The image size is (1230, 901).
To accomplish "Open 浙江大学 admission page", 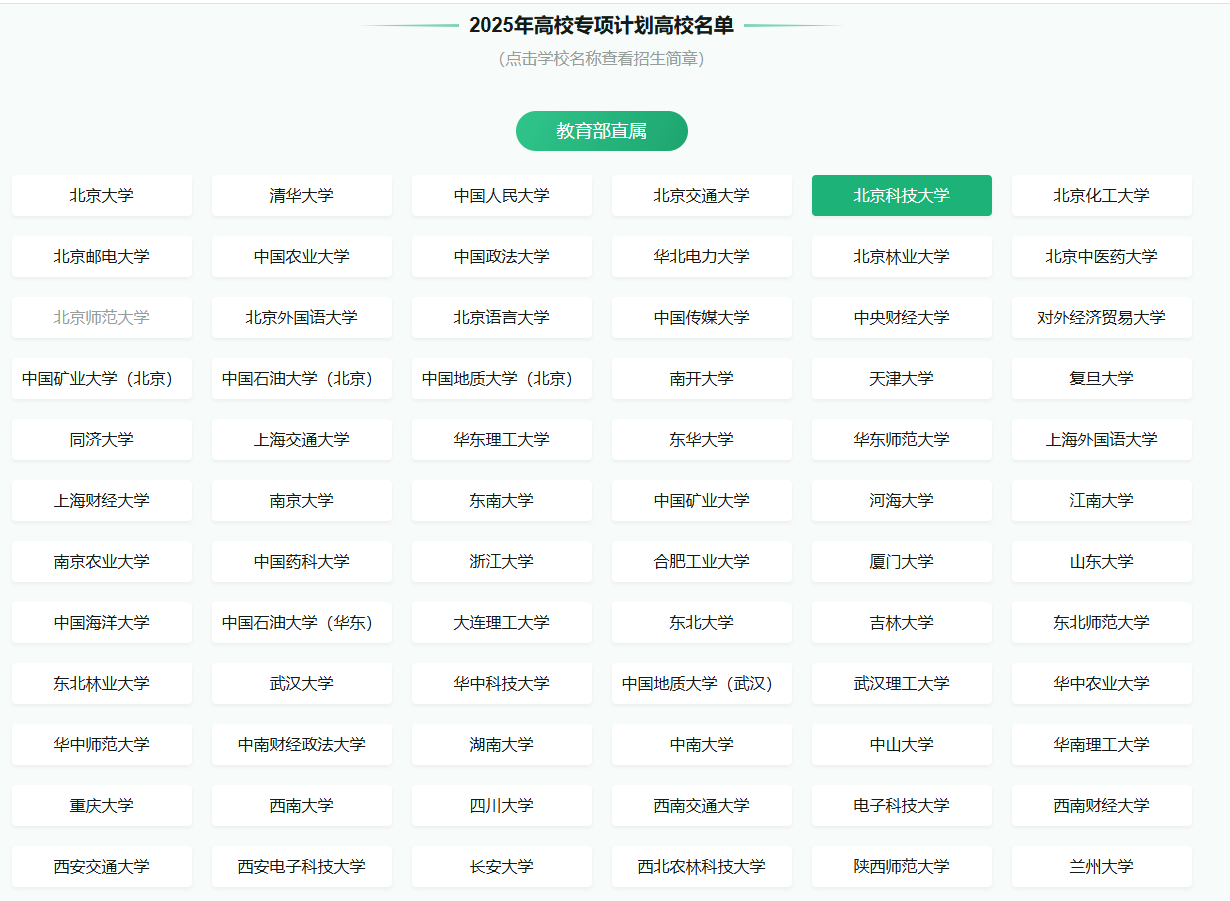I will point(501,562).
